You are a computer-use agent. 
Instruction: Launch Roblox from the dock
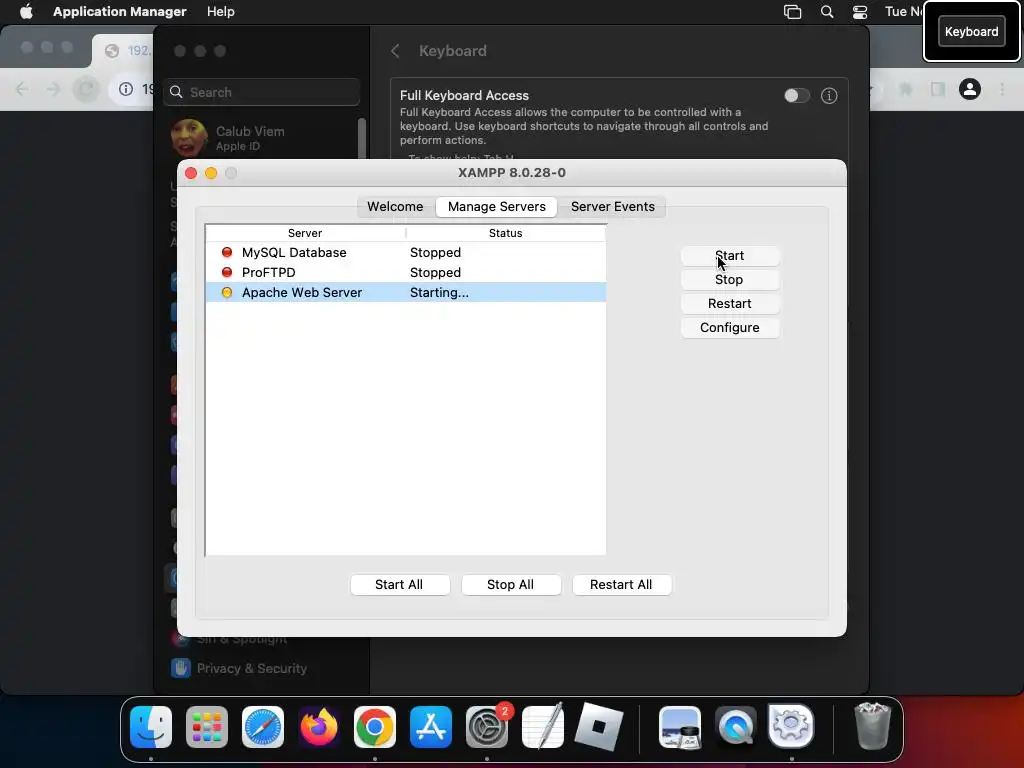pyautogui.click(x=599, y=726)
